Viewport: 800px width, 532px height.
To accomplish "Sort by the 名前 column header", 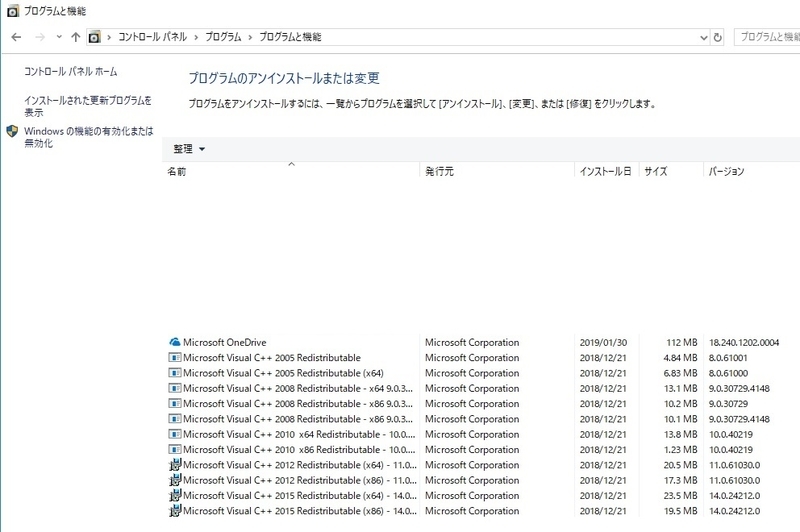I will click(x=177, y=171).
